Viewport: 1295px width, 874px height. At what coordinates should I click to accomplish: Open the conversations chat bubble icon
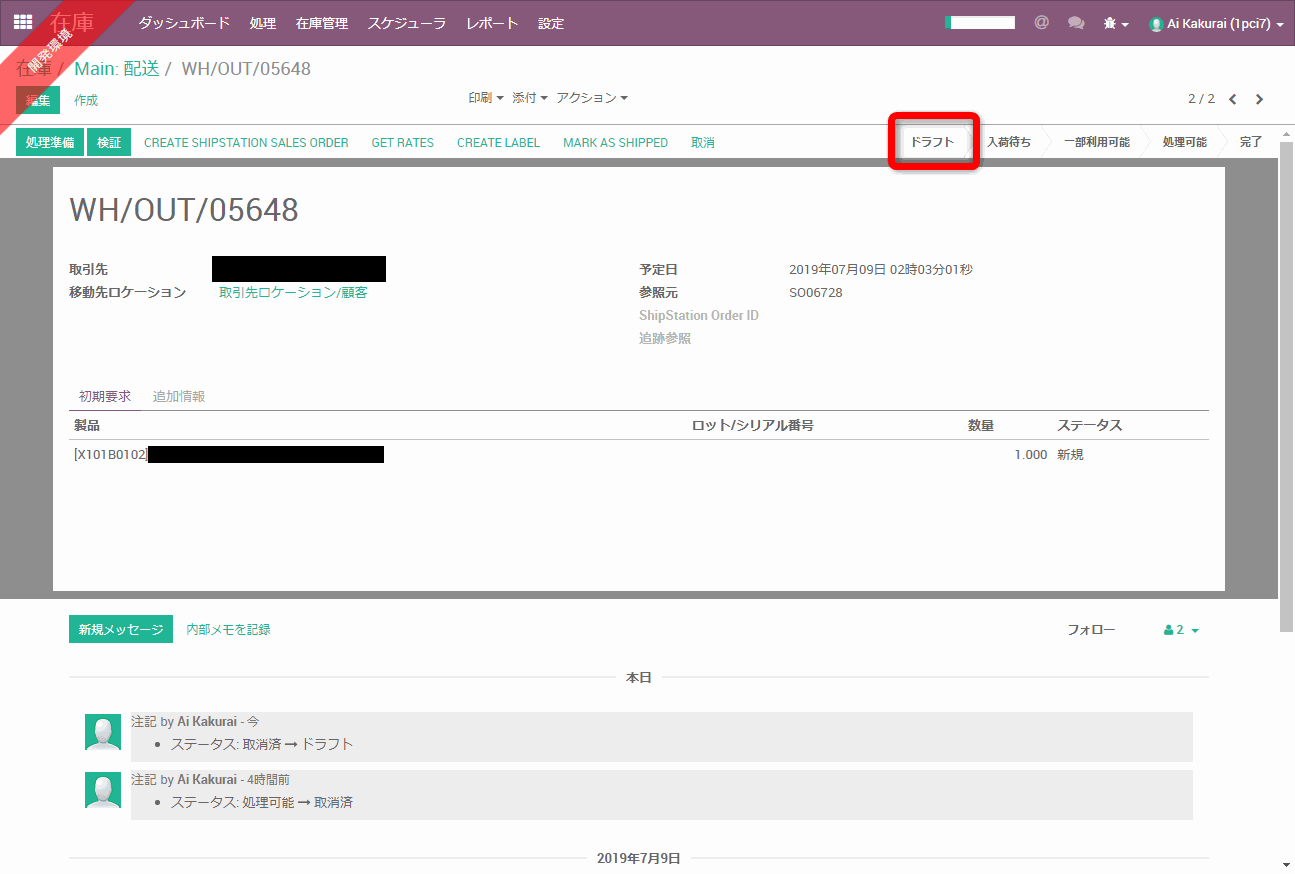(1076, 22)
